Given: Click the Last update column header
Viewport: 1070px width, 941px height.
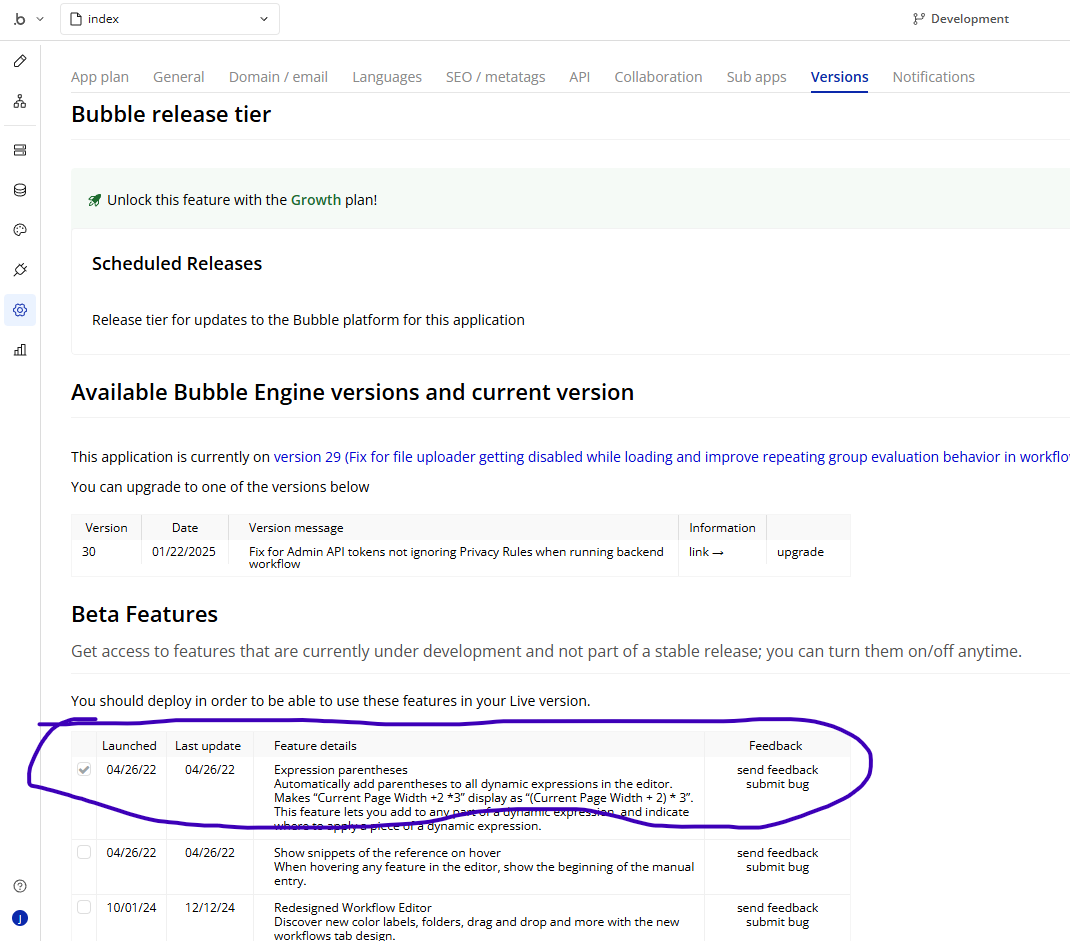Looking at the screenshot, I should pos(207,746).
